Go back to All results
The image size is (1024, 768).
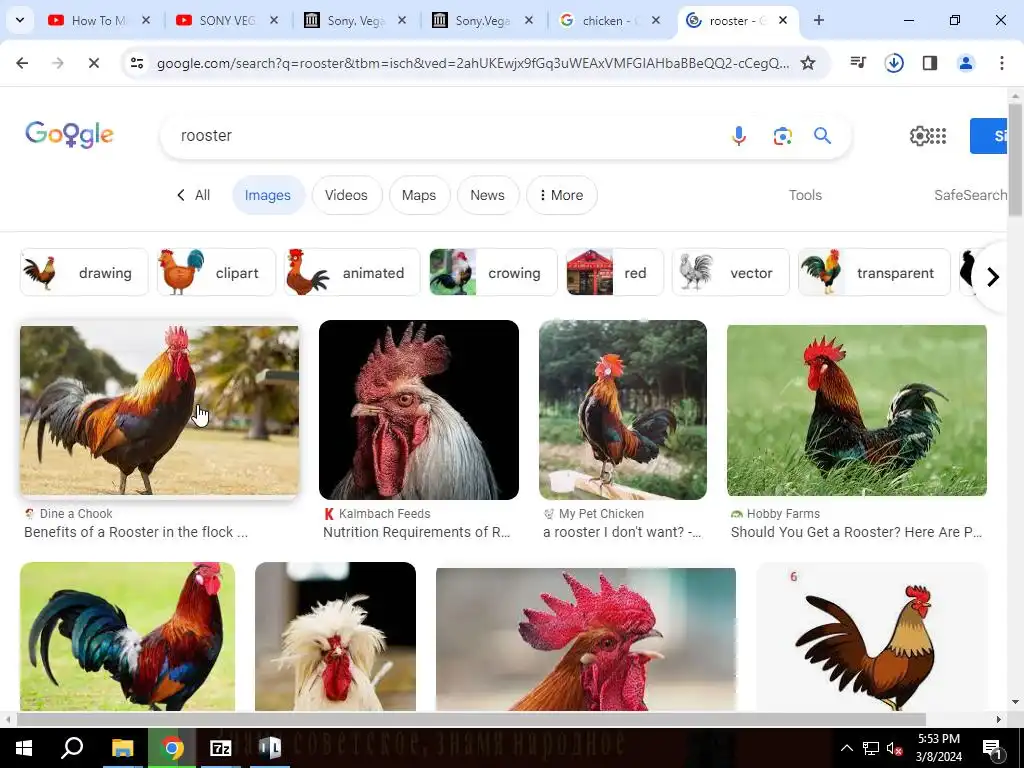[x=194, y=195]
